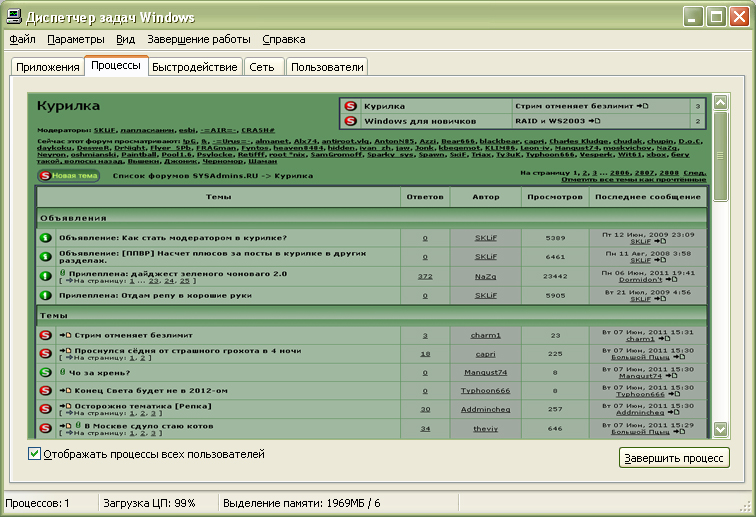Viewport: 756px width, 517px height.
Task: Click green icon for Отдам репу в хорошие руки
Action: (x=45, y=295)
